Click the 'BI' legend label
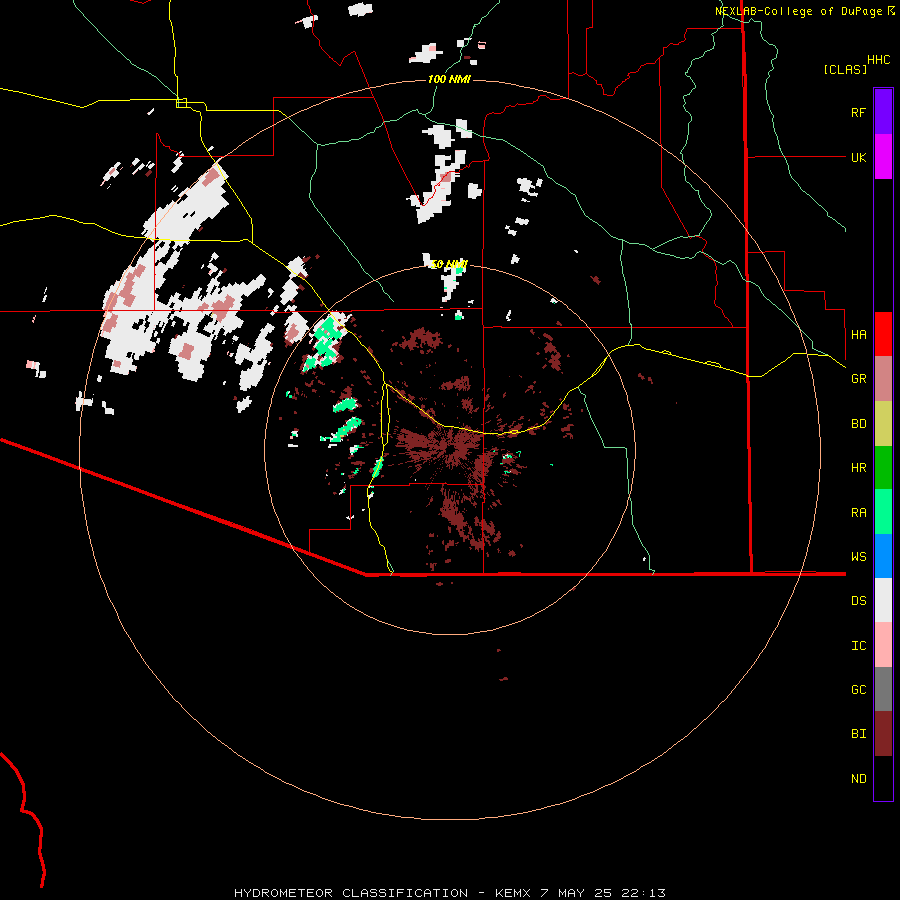Viewport: 900px width, 900px height. [x=858, y=734]
